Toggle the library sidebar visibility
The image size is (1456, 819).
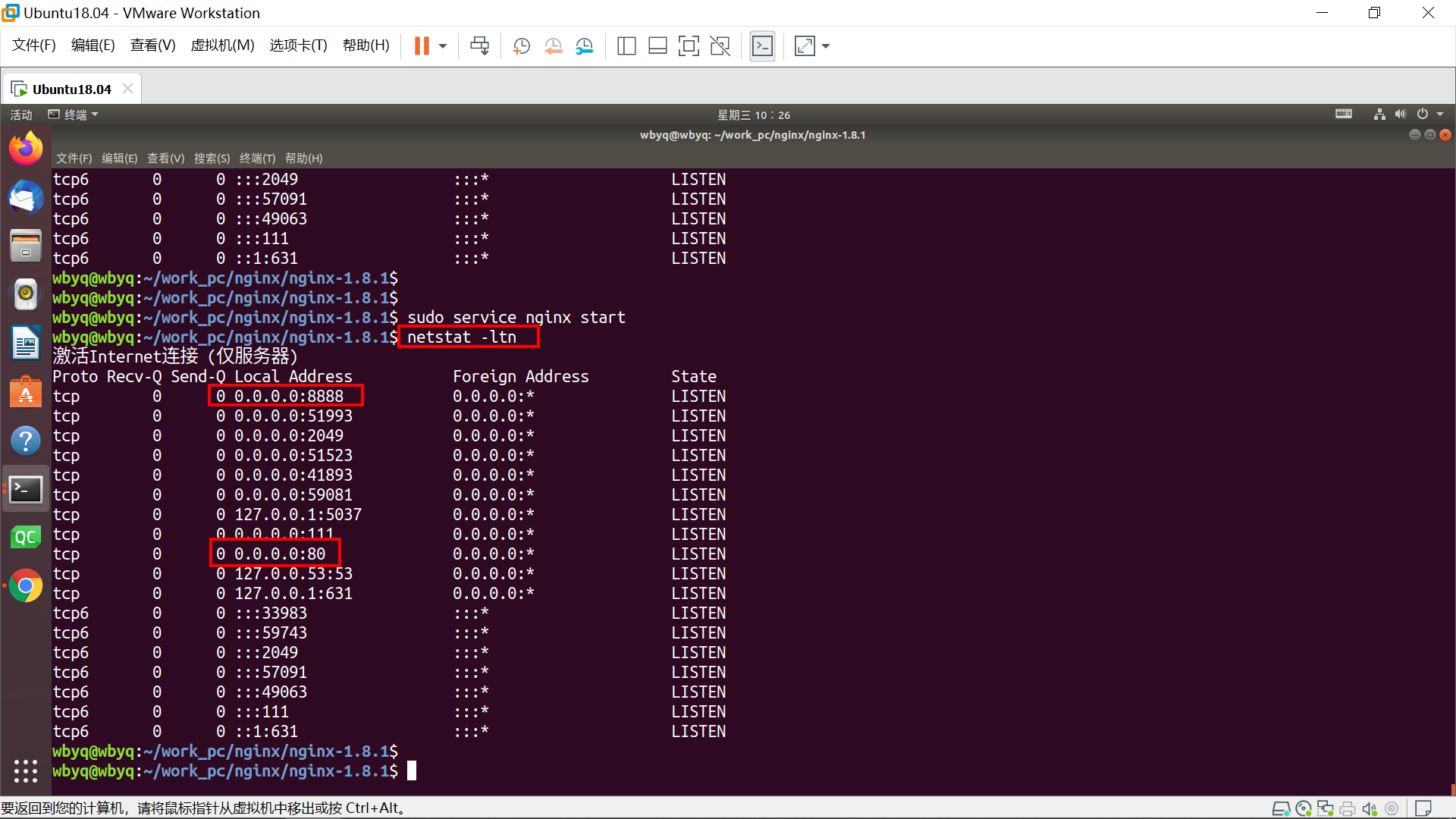pos(626,45)
